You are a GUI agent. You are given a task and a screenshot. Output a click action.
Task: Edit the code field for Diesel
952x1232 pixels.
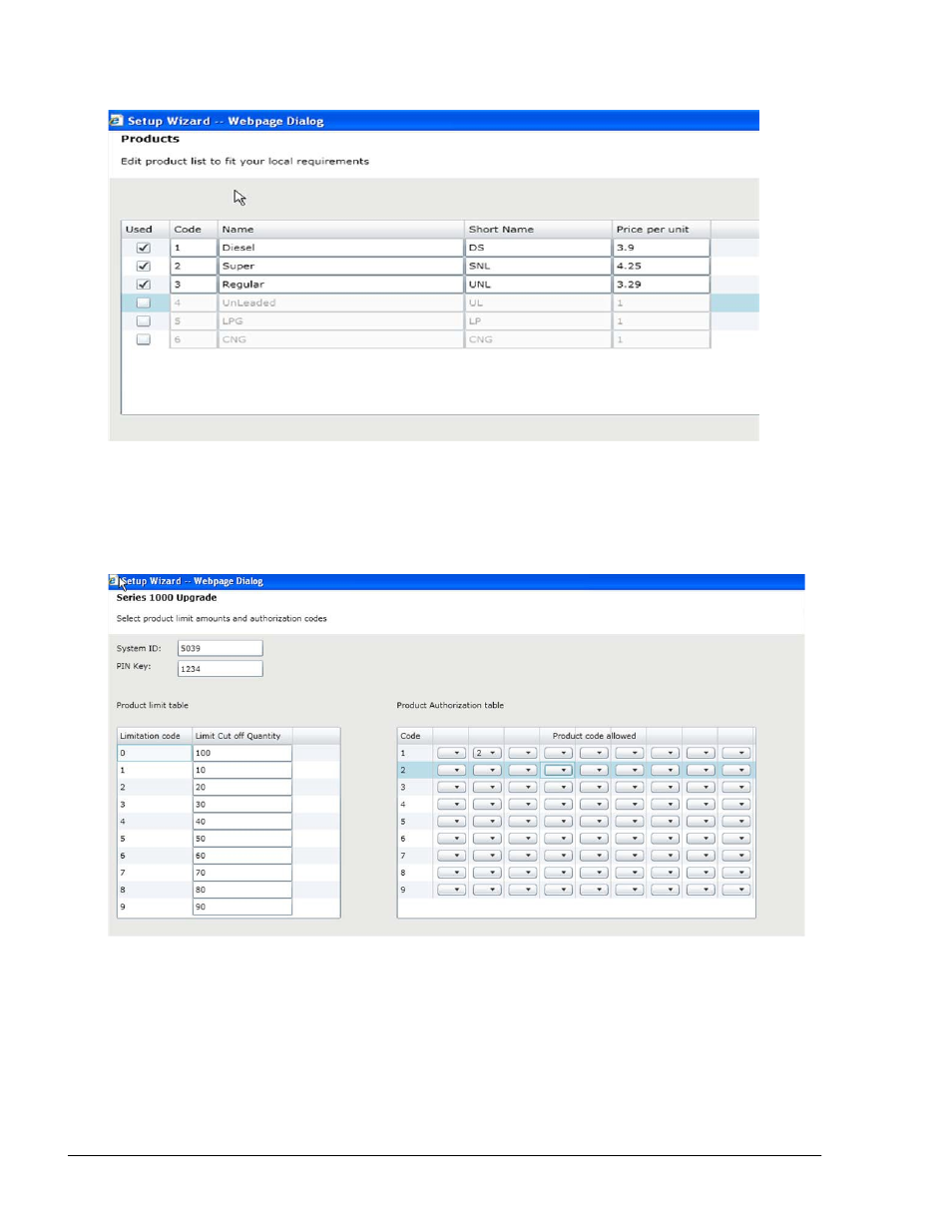tap(194, 248)
